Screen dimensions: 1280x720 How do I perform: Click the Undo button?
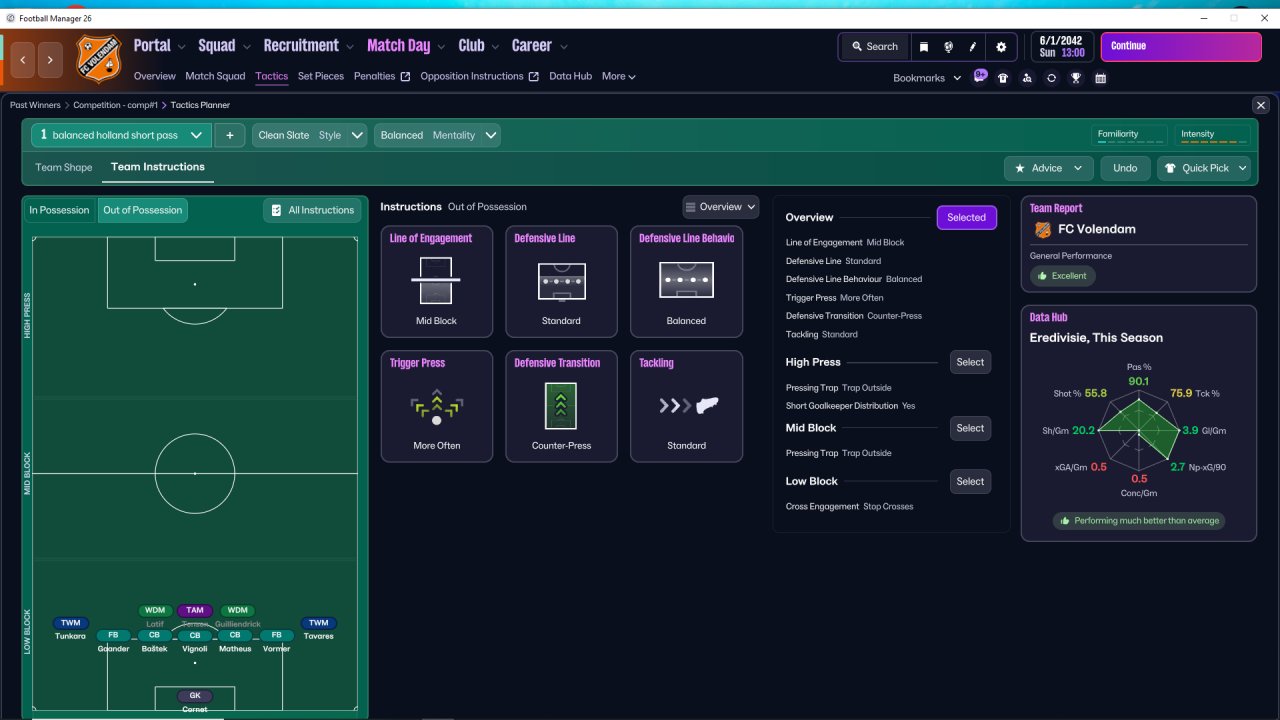tap(1125, 168)
